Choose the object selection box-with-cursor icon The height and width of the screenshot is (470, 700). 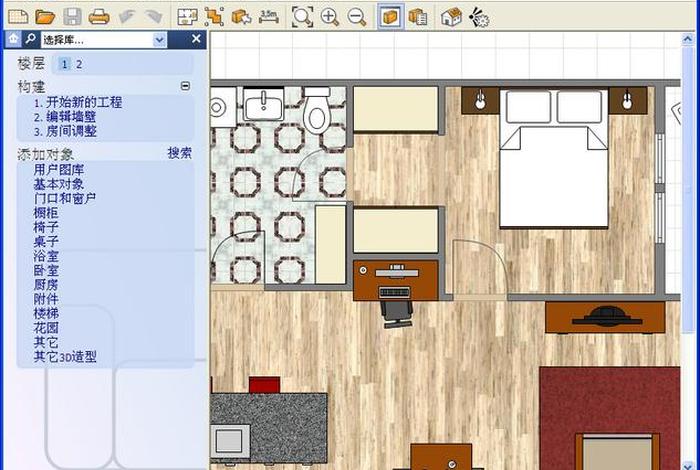point(242,17)
